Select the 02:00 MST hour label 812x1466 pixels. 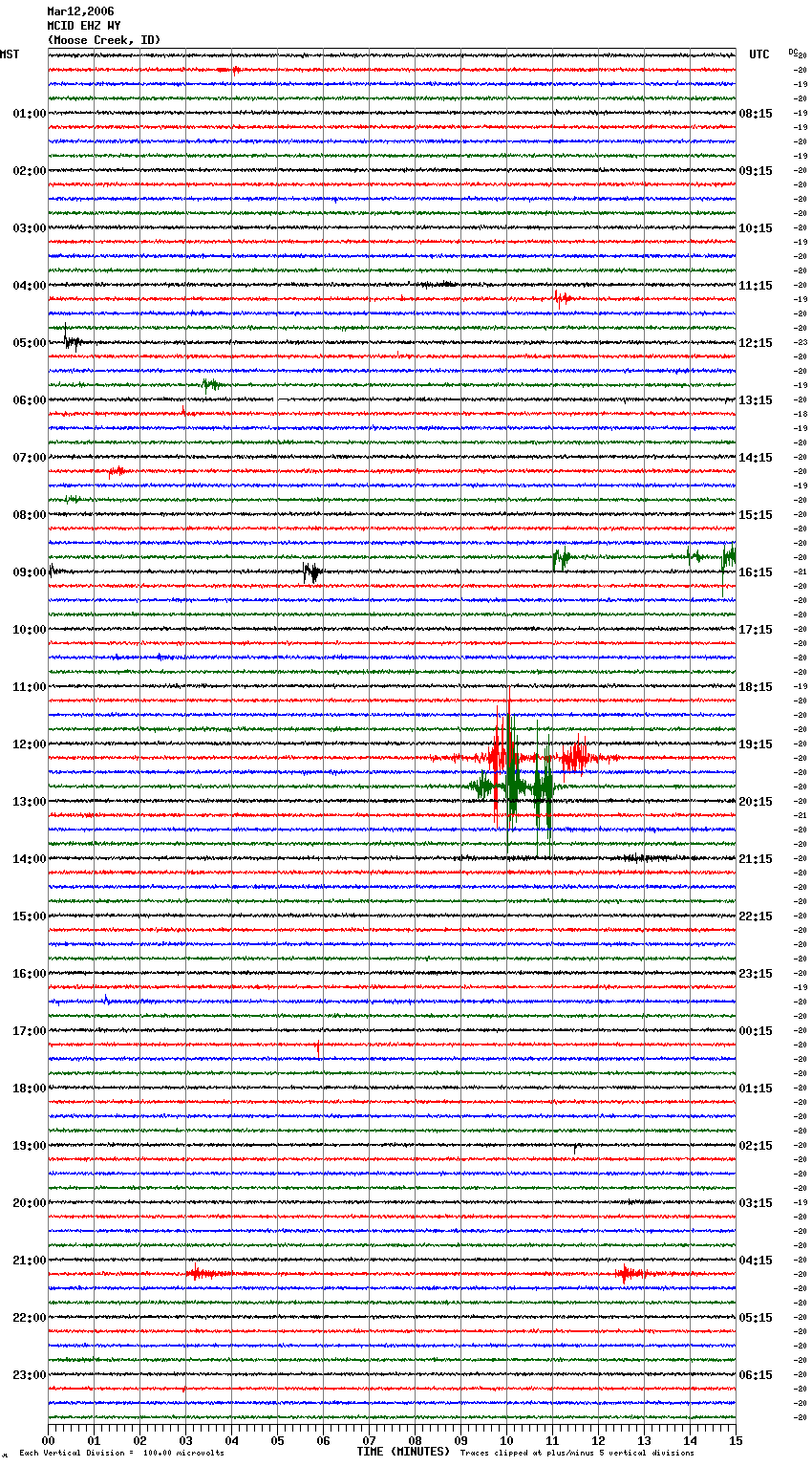point(30,171)
